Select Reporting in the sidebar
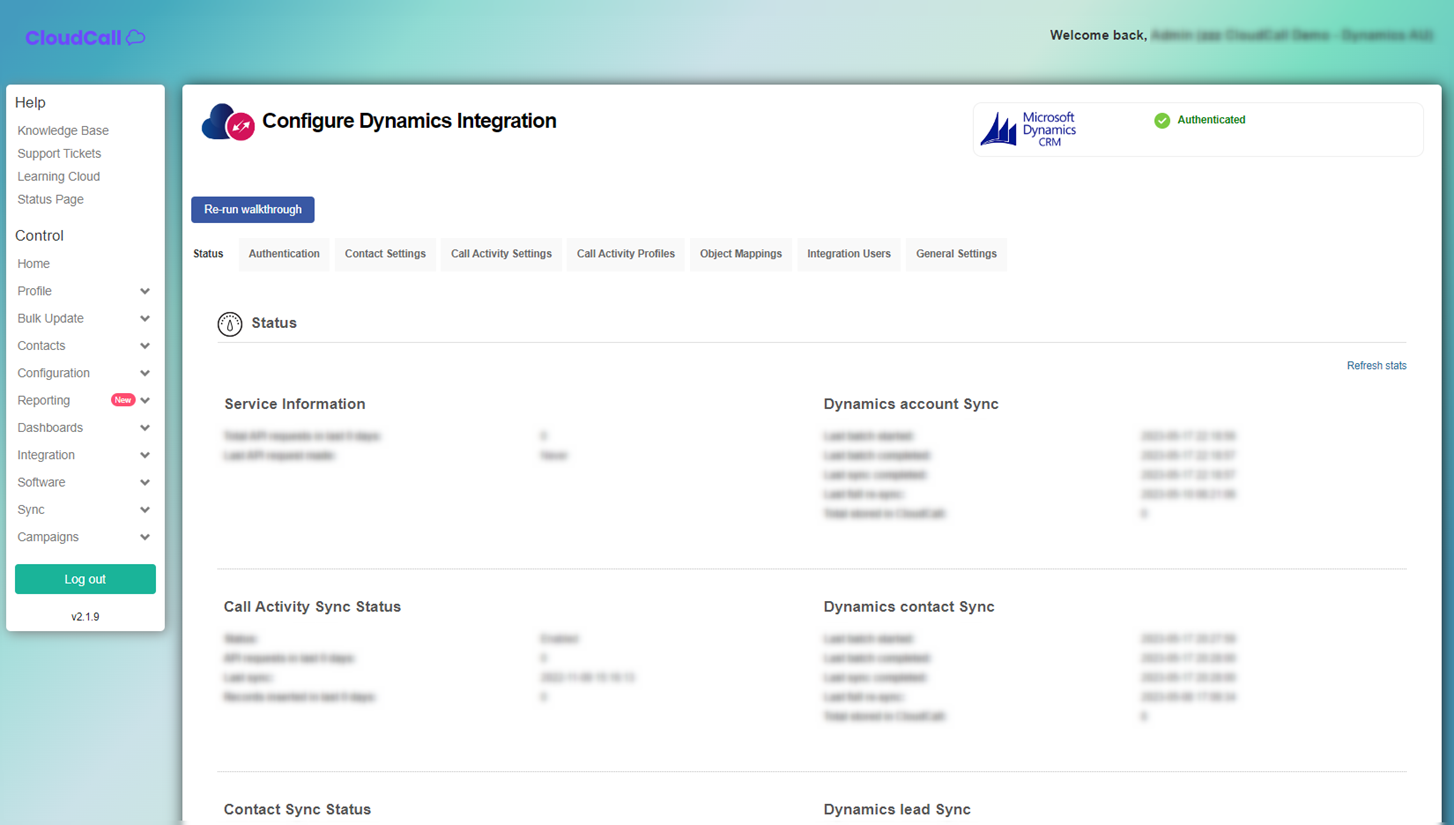 point(43,400)
